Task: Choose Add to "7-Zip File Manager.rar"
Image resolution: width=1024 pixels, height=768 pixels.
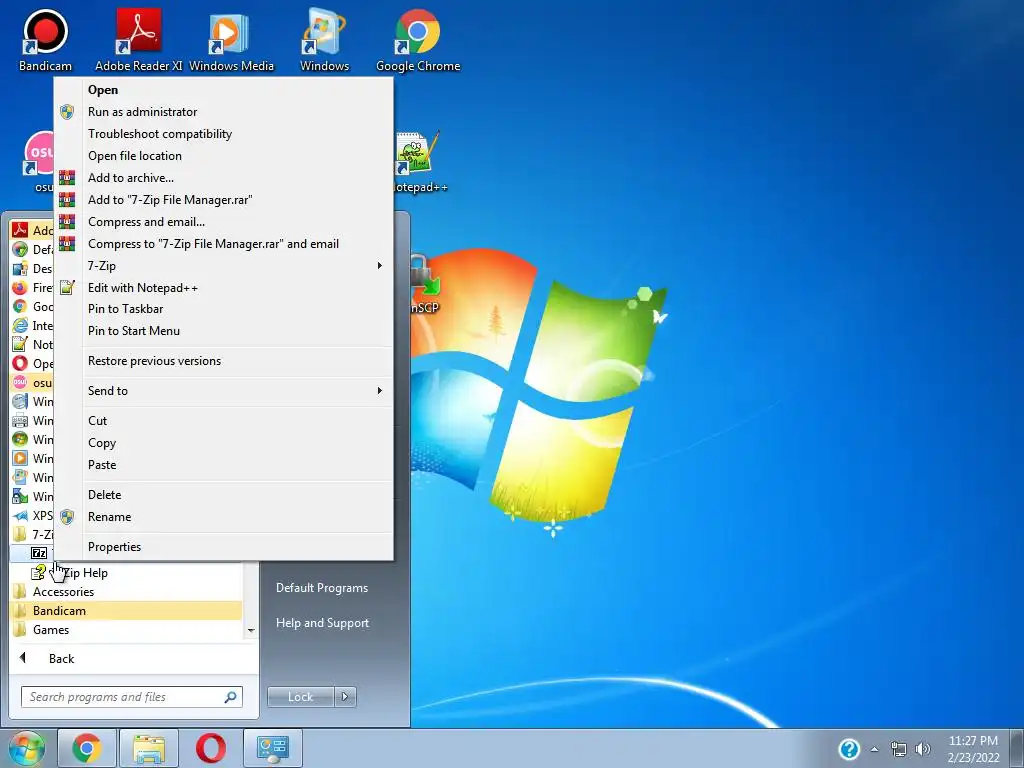Action: pyautogui.click(x=223, y=200)
